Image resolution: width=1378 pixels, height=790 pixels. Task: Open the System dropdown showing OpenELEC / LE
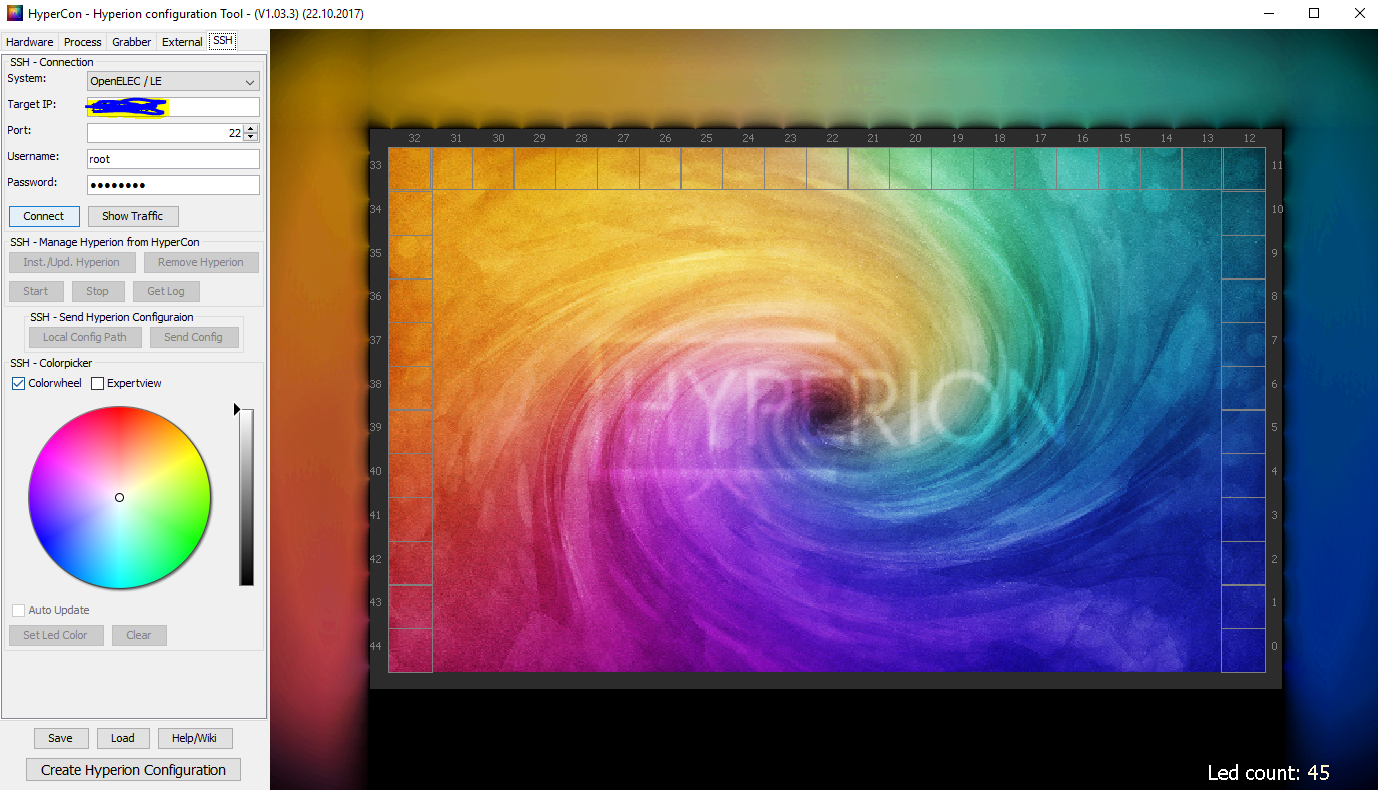172,80
